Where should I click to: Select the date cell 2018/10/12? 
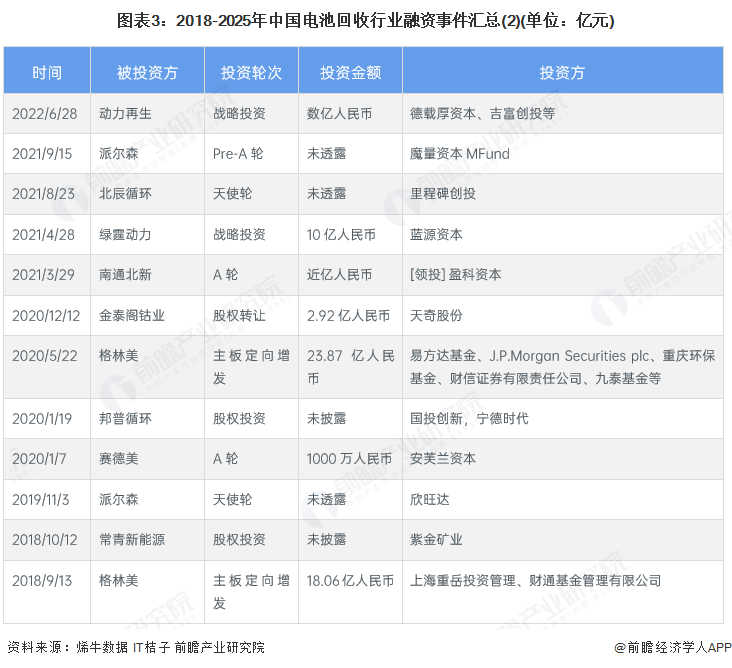(47, 540)
